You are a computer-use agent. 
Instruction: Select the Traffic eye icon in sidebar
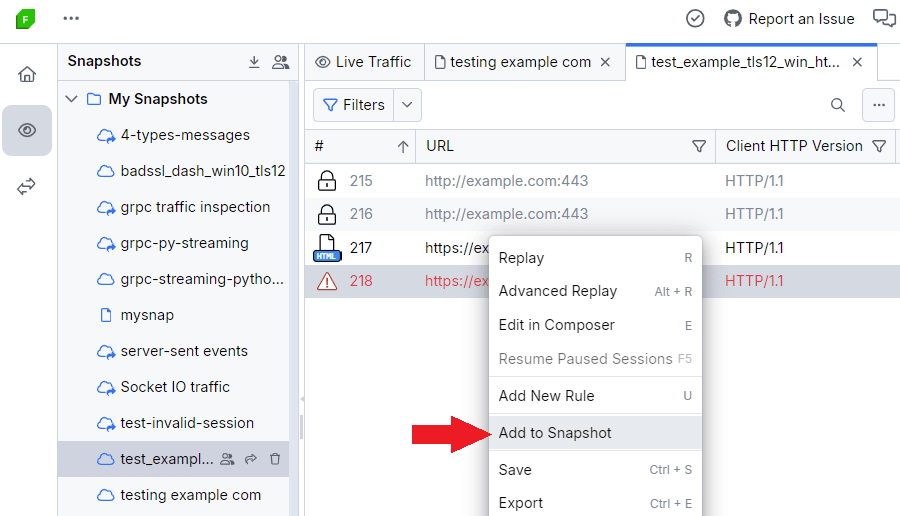(27, 130)
